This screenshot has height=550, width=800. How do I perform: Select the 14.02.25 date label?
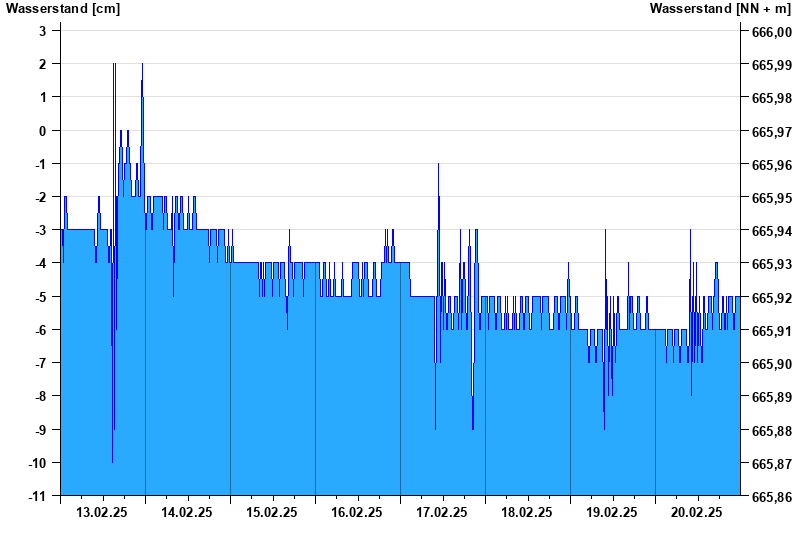[x=187, y=512]
